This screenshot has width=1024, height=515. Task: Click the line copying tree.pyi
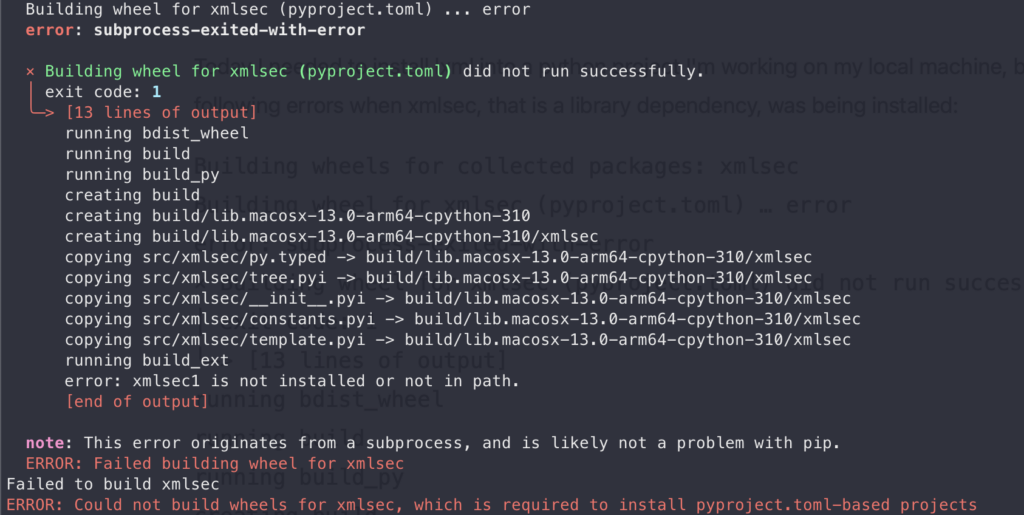[438, 277]
